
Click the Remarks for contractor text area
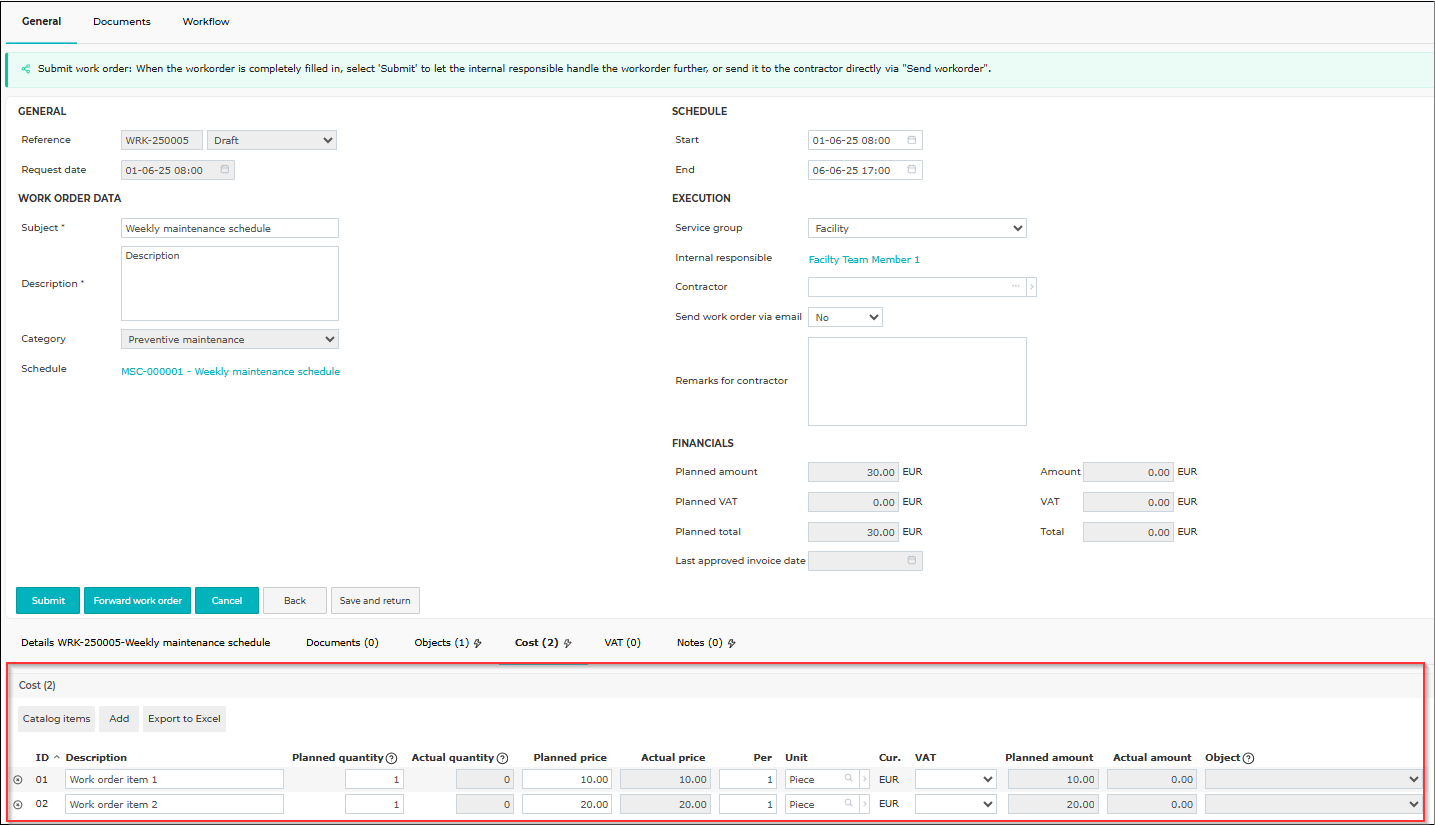coord(917,381)
